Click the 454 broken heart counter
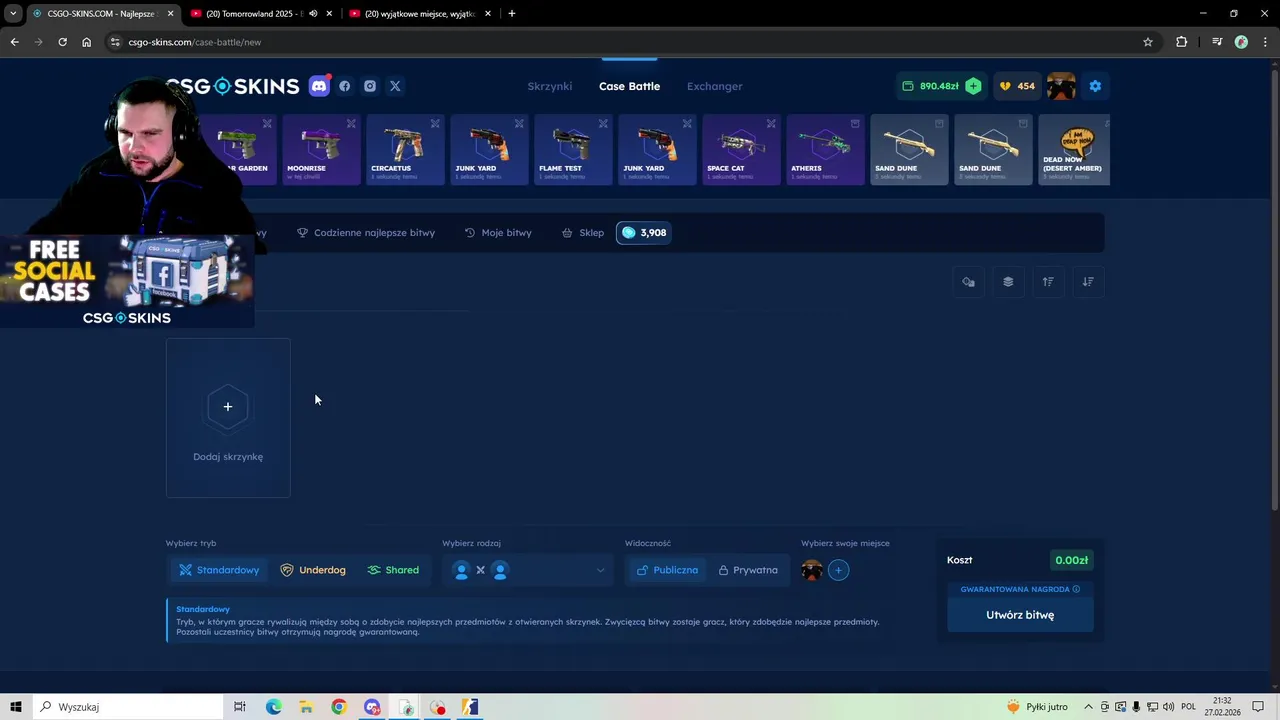Image resolution: width=1280 pixels, height=720 pixels. click(x=1017, y=86)
